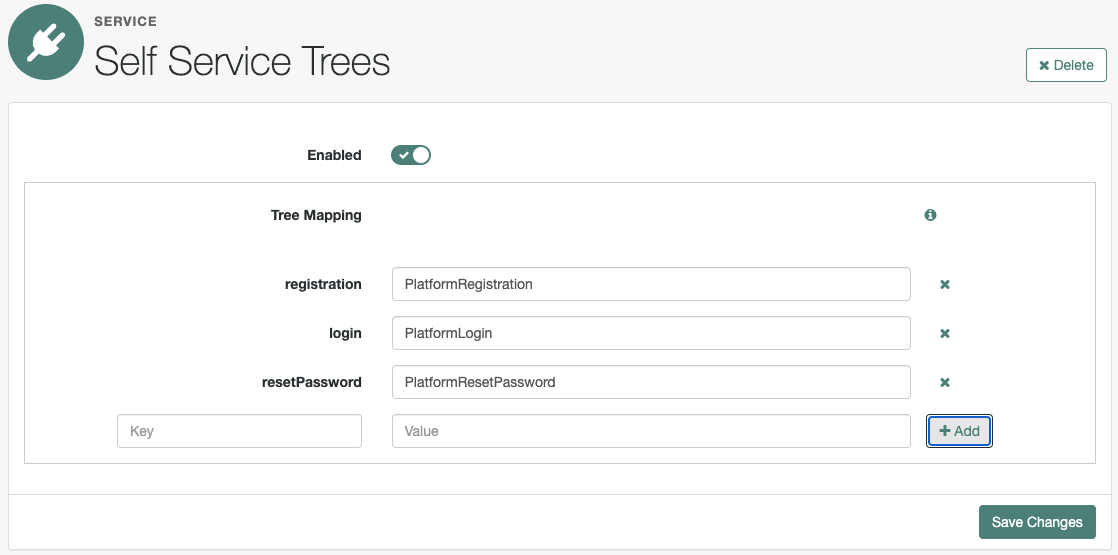Screen dimensions: 1118x555
Task: Remove the login tree mapping
Action: pos(944,334)
